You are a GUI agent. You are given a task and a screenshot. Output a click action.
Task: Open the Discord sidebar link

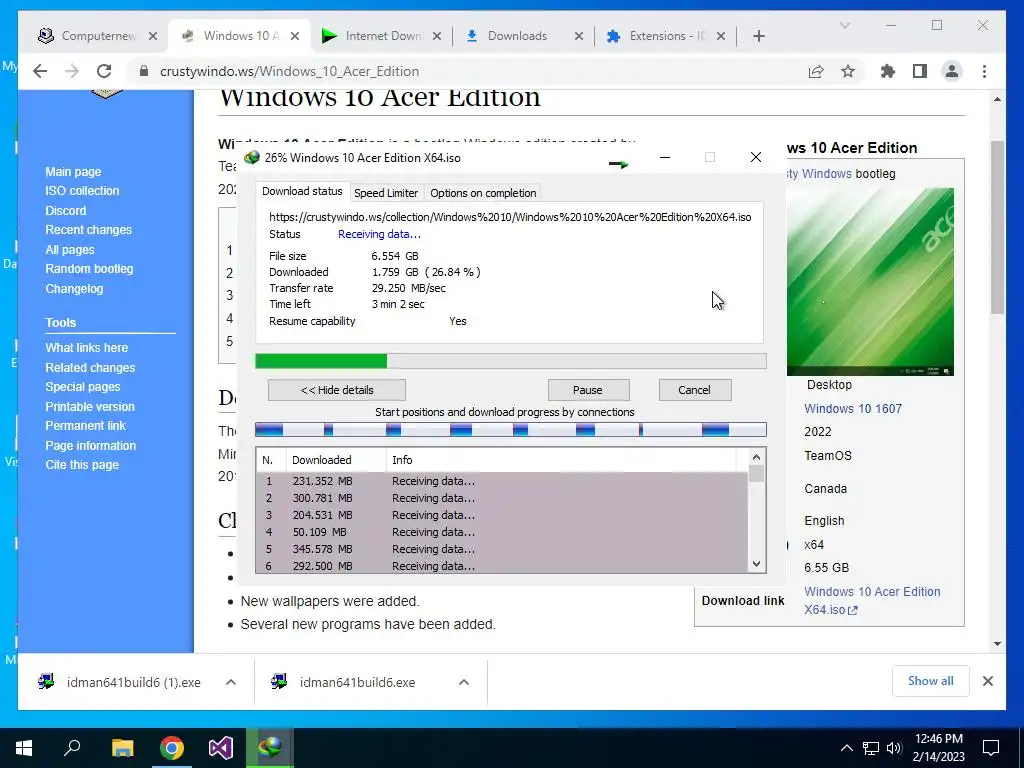pyautogui.click(x=65, y=210)
